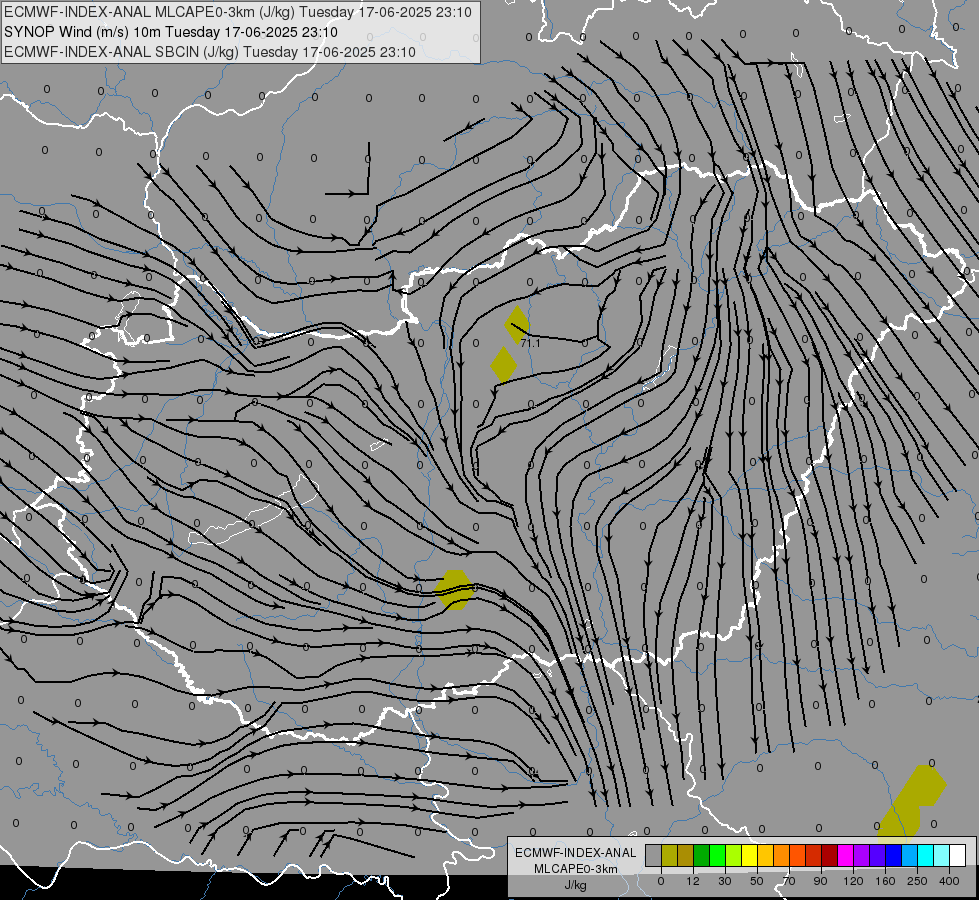This screenshot has width=979, height=900.
Task: Select the dark gold legend swatch
Action: click(x=686, y=856)
